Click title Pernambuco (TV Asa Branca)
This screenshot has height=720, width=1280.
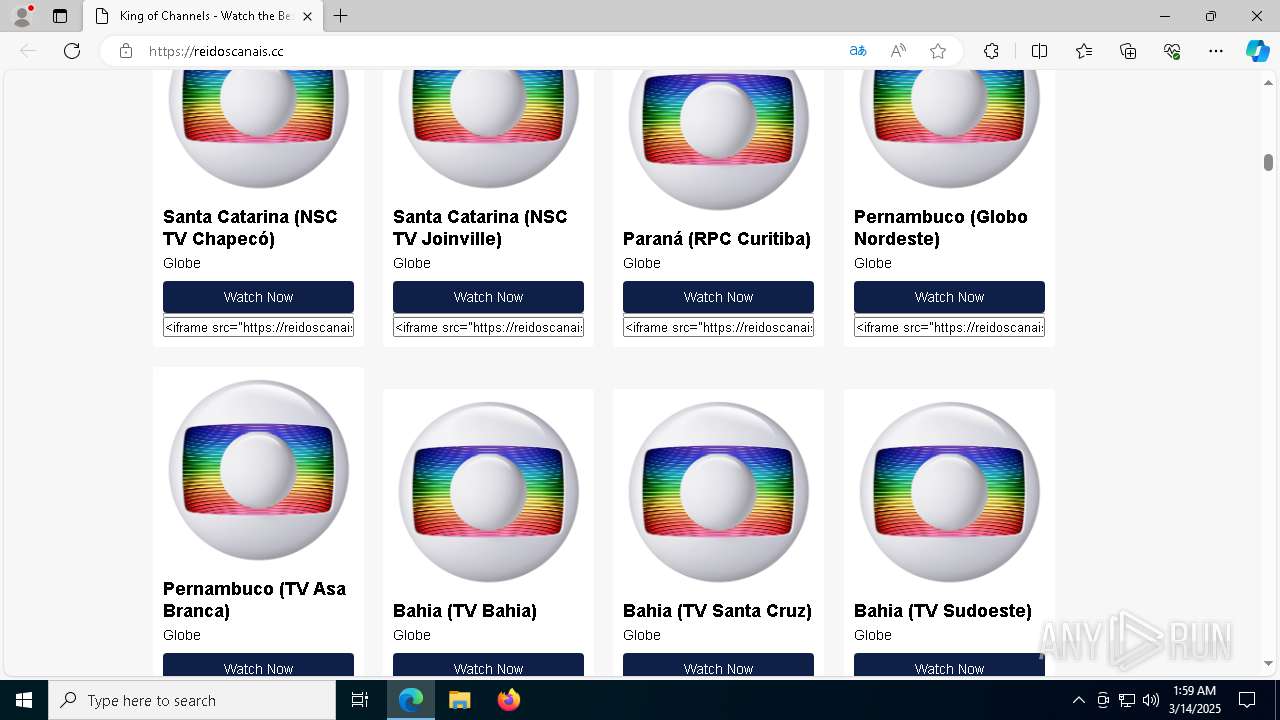[x=254, y=600]
